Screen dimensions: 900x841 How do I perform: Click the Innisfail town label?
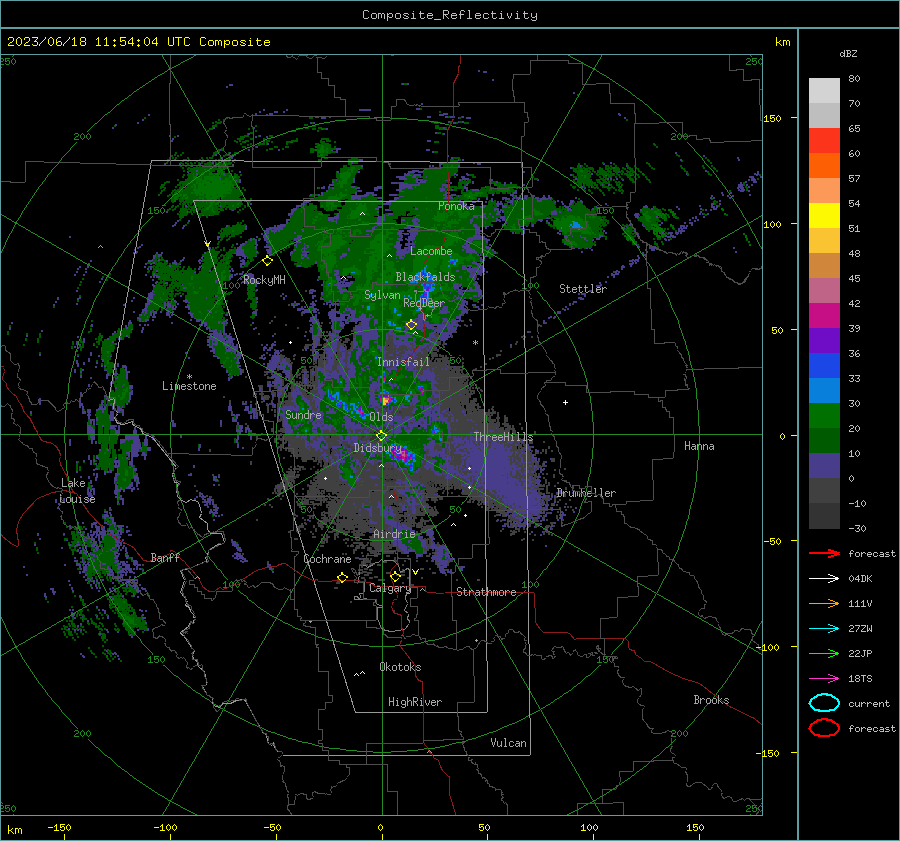(403, 362)
